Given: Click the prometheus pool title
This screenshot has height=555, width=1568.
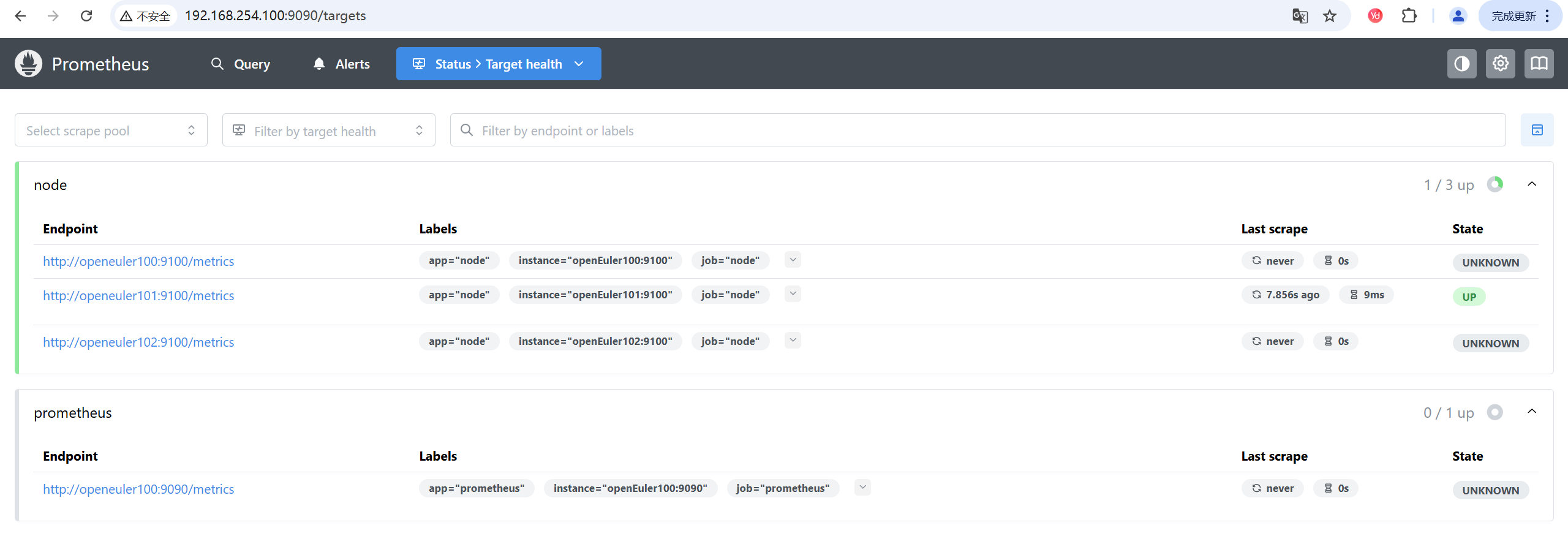Looking at the screenshot, I should click(x=73, y=413).
